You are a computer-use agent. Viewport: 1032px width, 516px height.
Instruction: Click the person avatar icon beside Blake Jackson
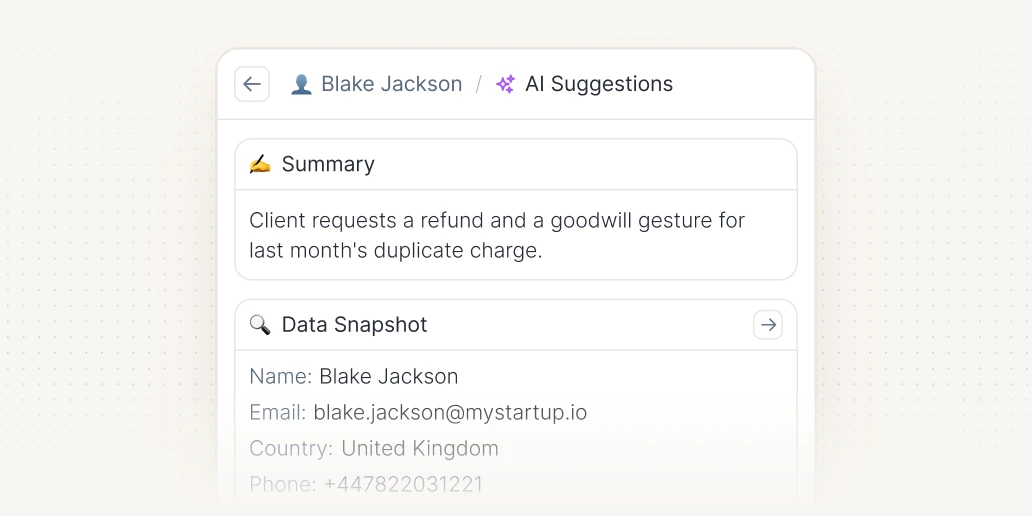point(301,84)
